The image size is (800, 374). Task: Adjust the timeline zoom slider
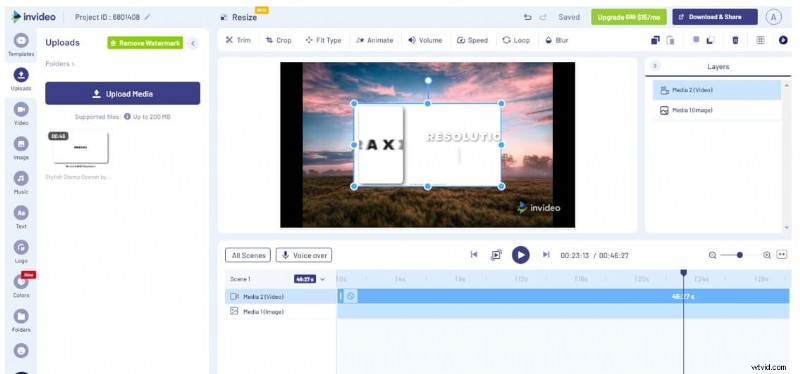[x=739, y=255]
